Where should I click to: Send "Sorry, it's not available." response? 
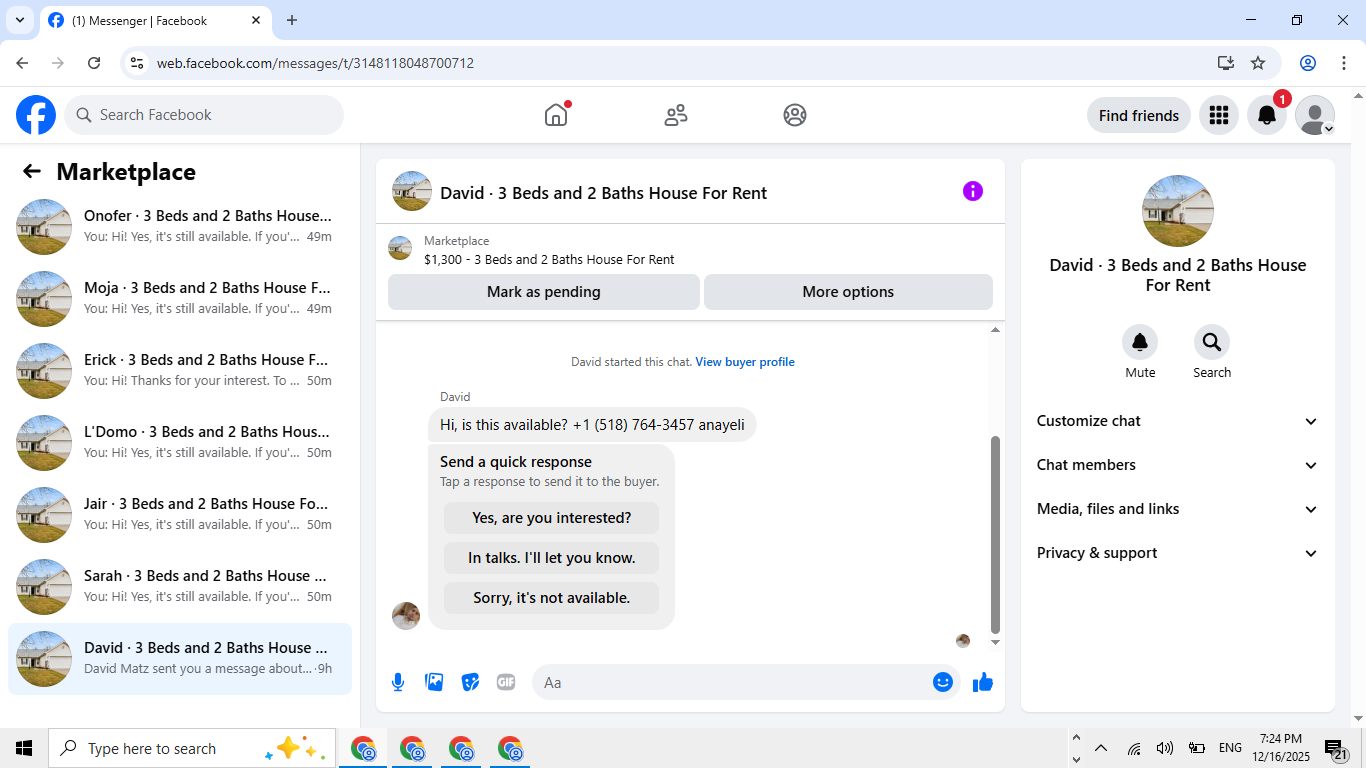[552, 598]
